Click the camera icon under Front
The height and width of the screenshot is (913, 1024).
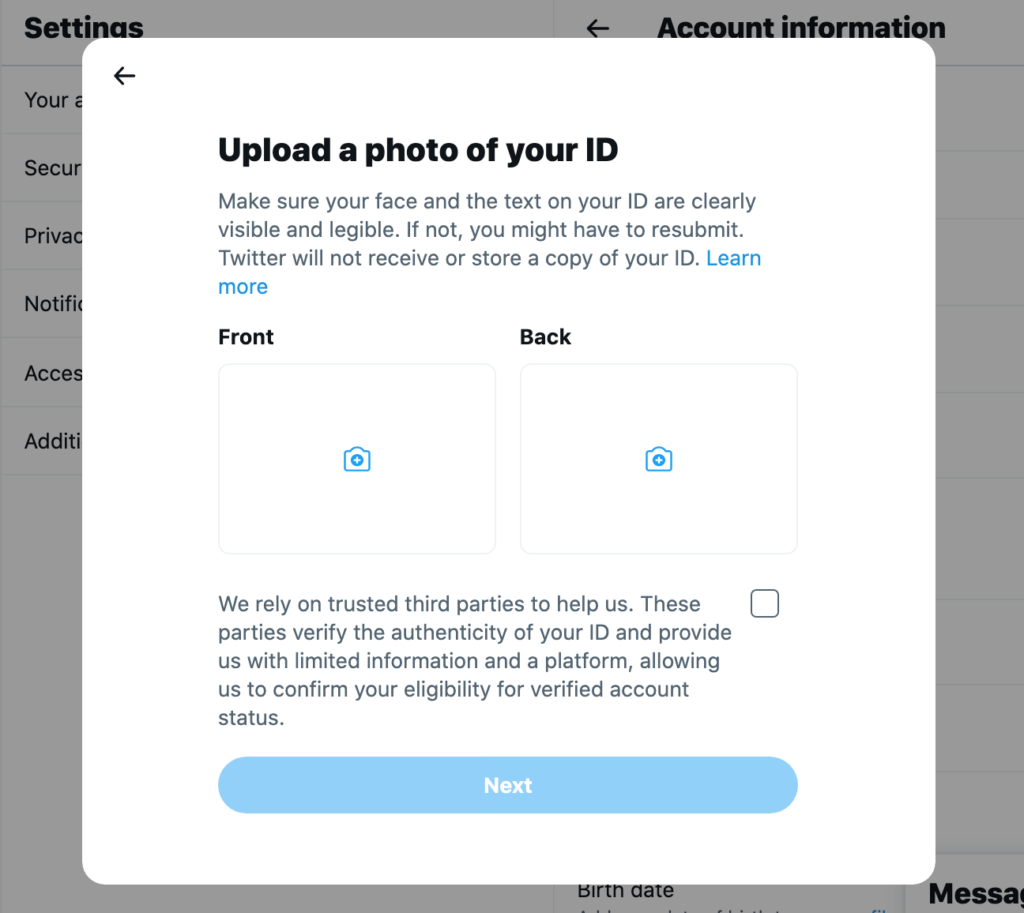pos(357,459)
